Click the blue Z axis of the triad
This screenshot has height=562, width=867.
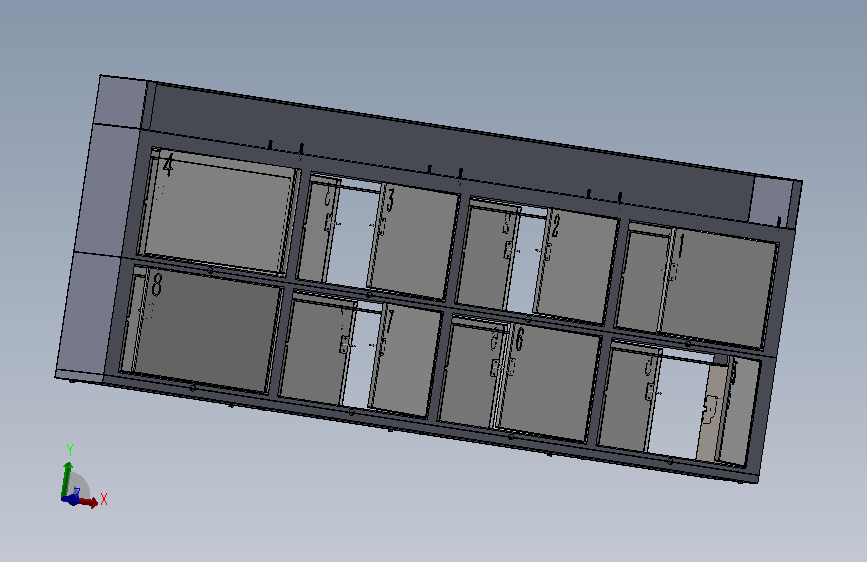pos(70,499)
